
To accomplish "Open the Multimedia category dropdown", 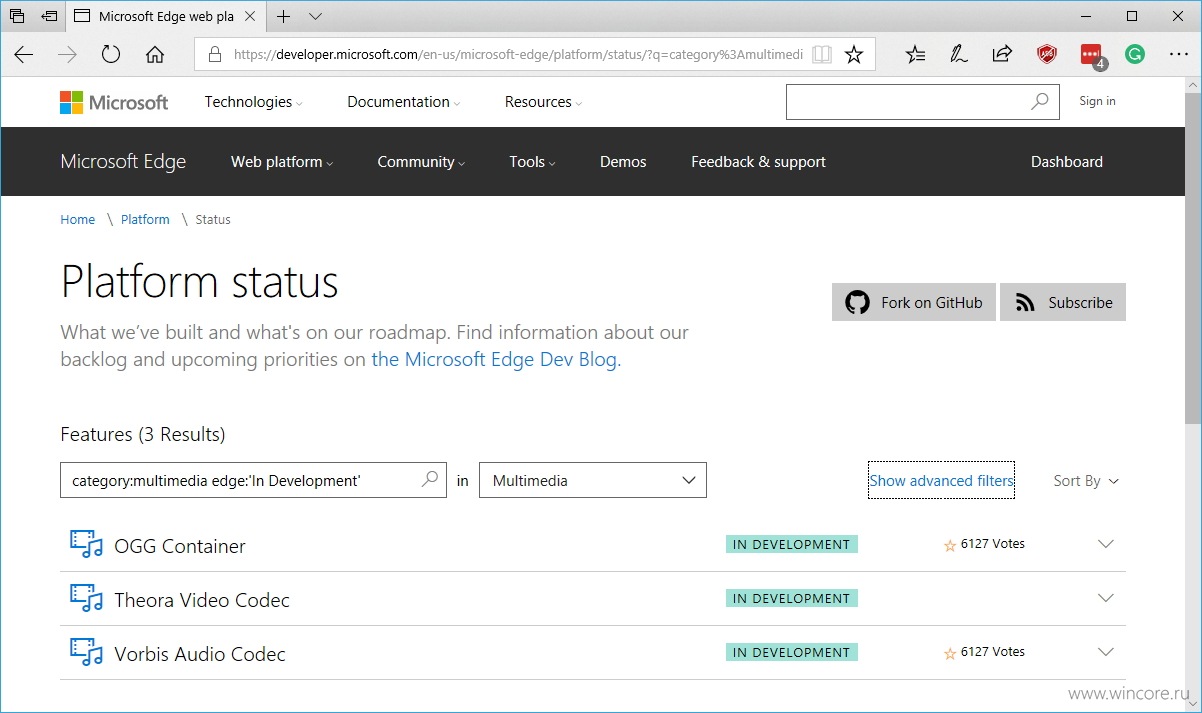I will (x=593, y=480).
